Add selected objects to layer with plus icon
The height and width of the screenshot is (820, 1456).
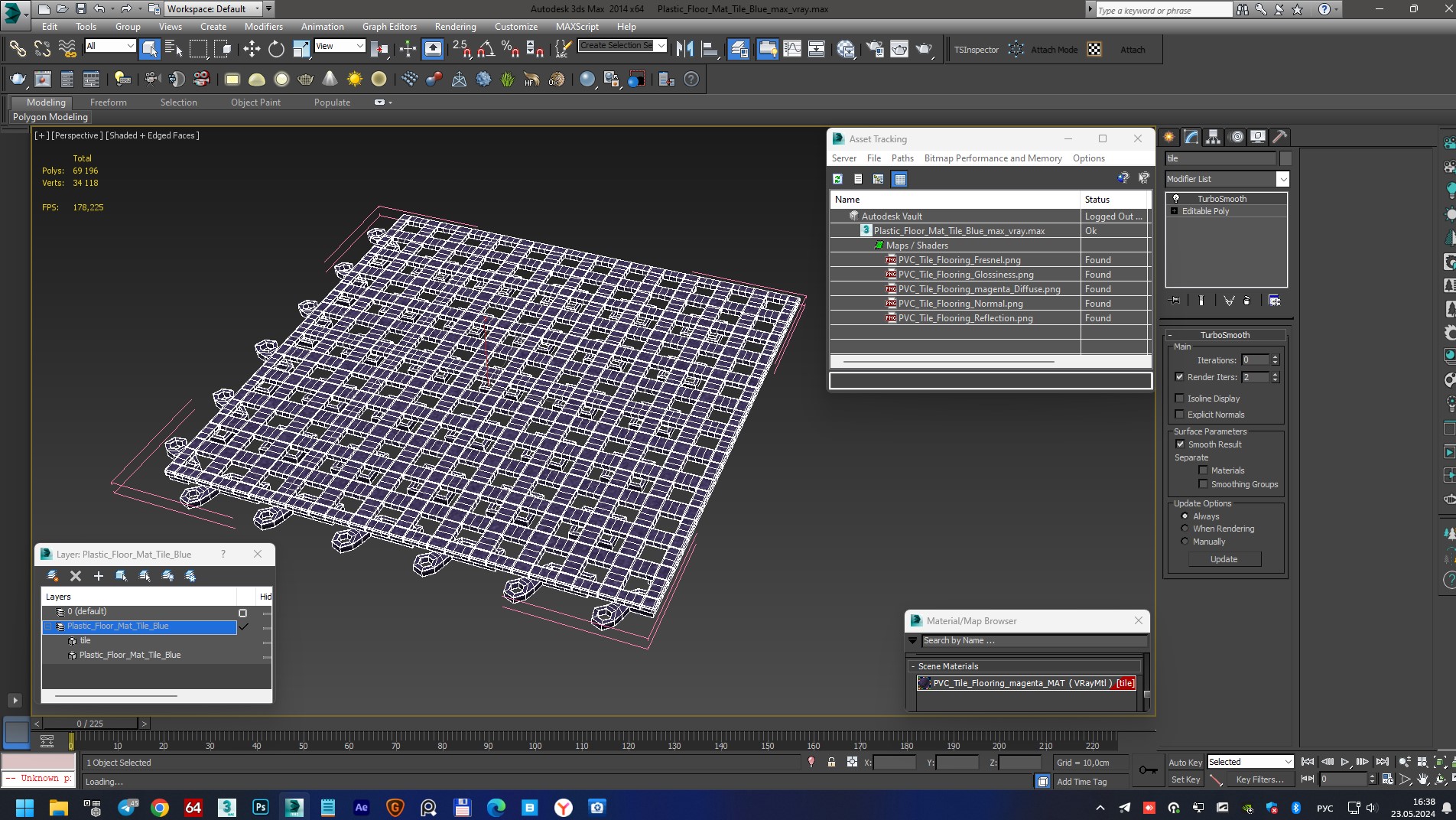tap(98, 576)
